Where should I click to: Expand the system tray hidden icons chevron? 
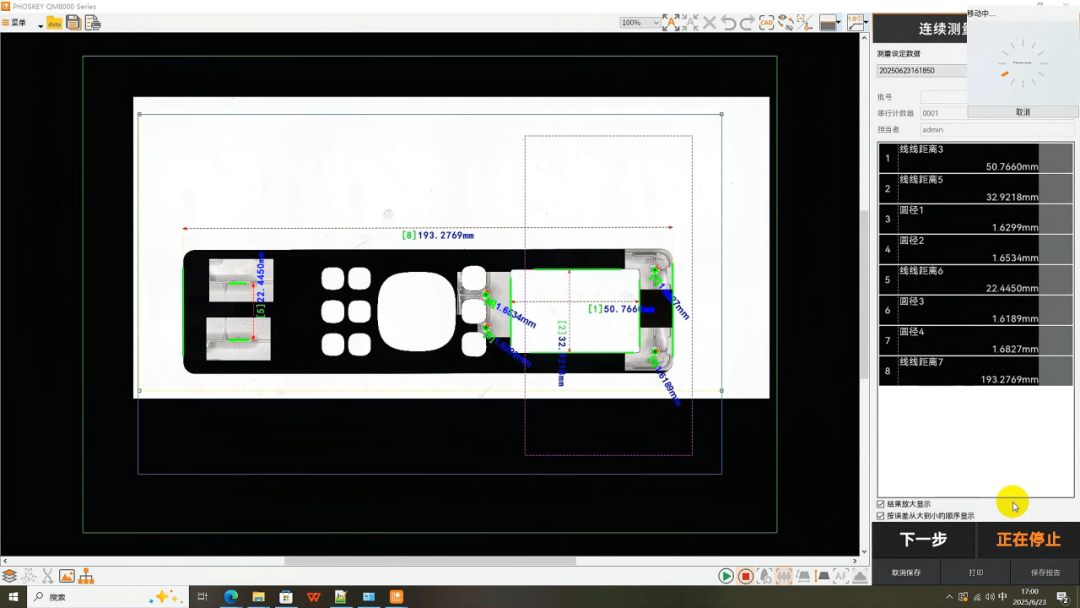[x=949, y=597]
